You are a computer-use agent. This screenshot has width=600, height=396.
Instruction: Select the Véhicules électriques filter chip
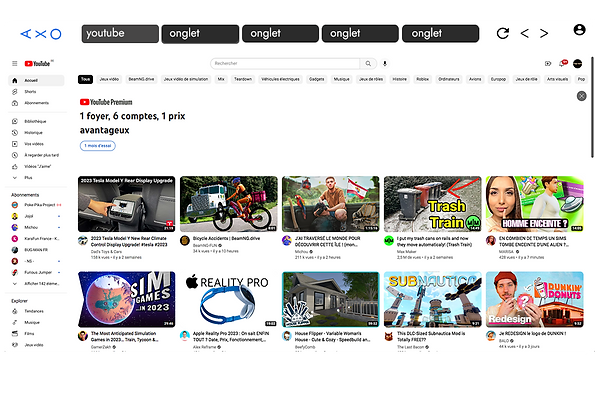(280, 79)
